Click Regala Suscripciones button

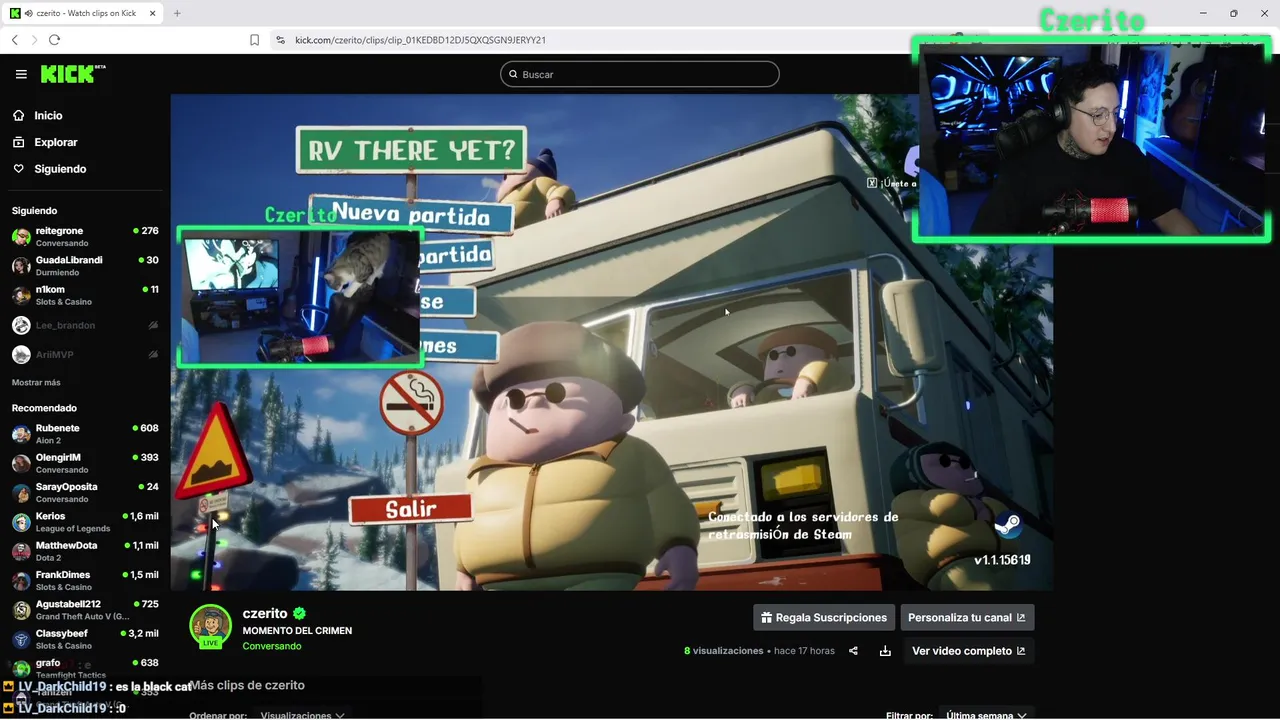824,618
